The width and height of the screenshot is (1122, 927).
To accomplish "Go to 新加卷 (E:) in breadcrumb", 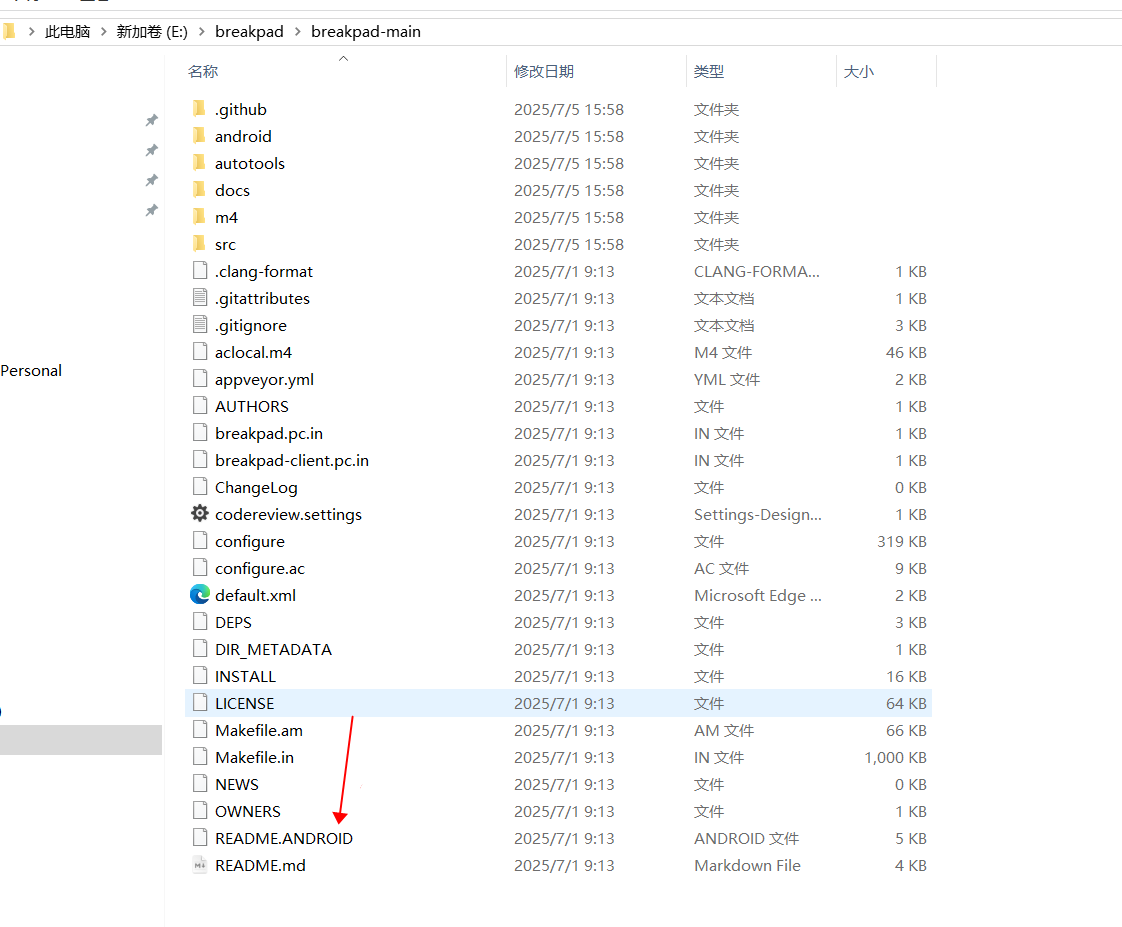I will pos(152,31).
